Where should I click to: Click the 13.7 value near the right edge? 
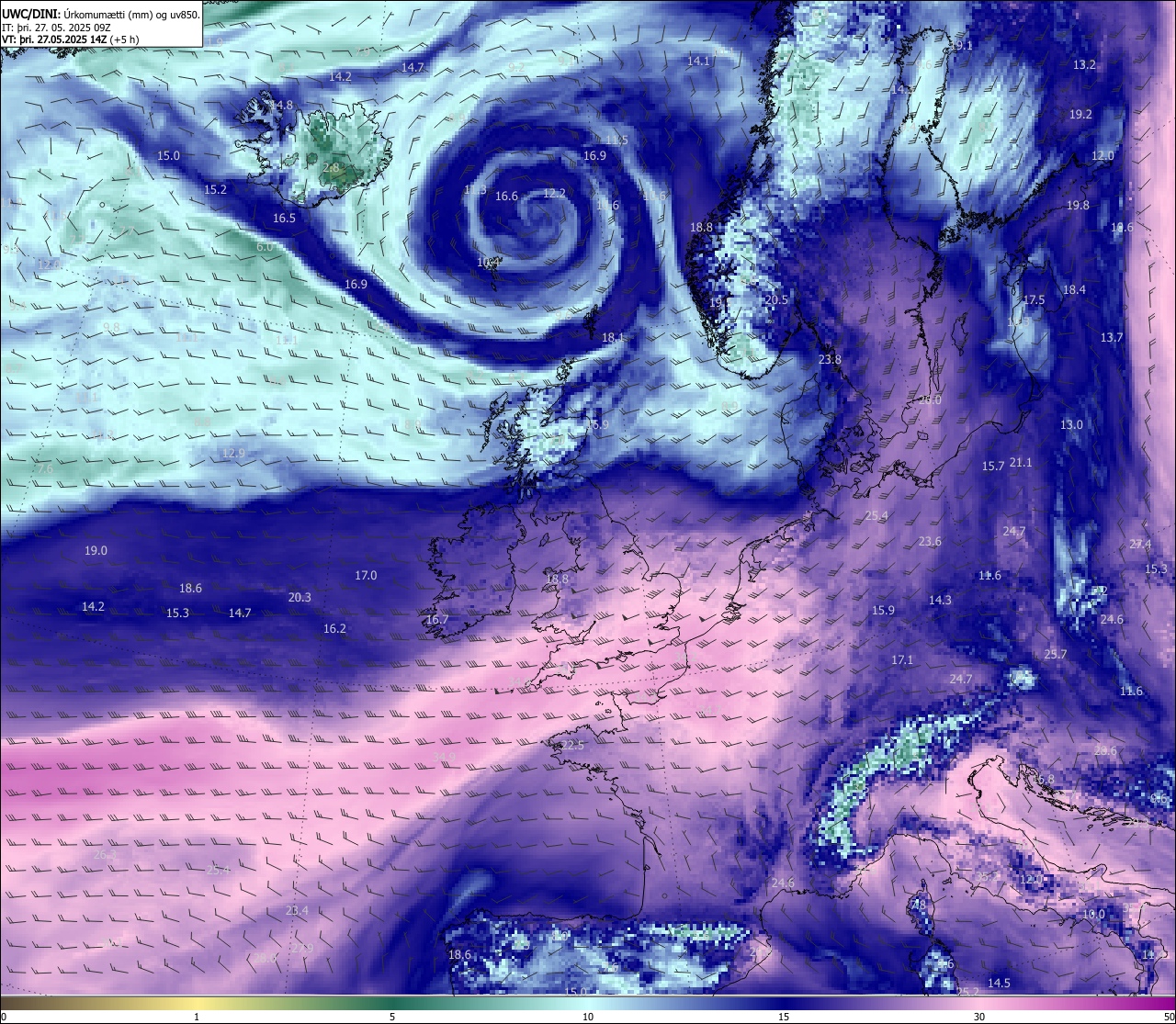[1112, 338]
